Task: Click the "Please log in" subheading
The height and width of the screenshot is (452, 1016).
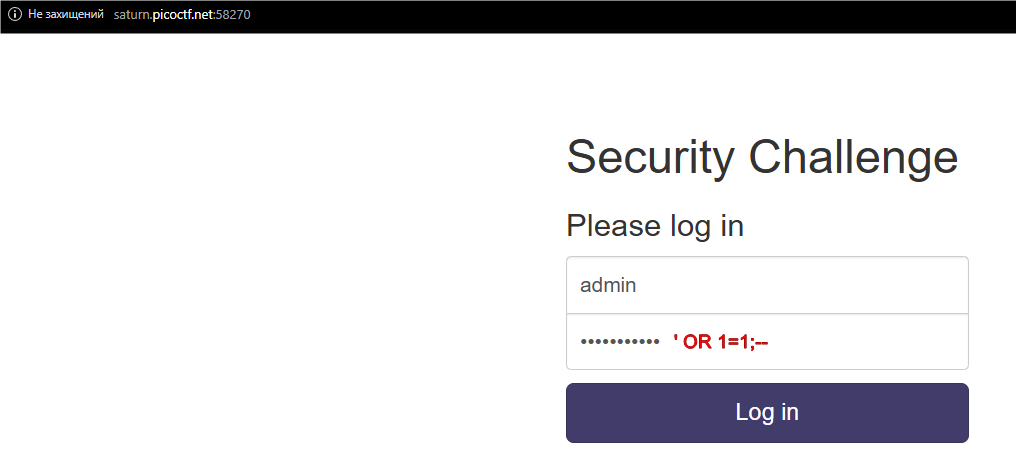Action: 655,226
